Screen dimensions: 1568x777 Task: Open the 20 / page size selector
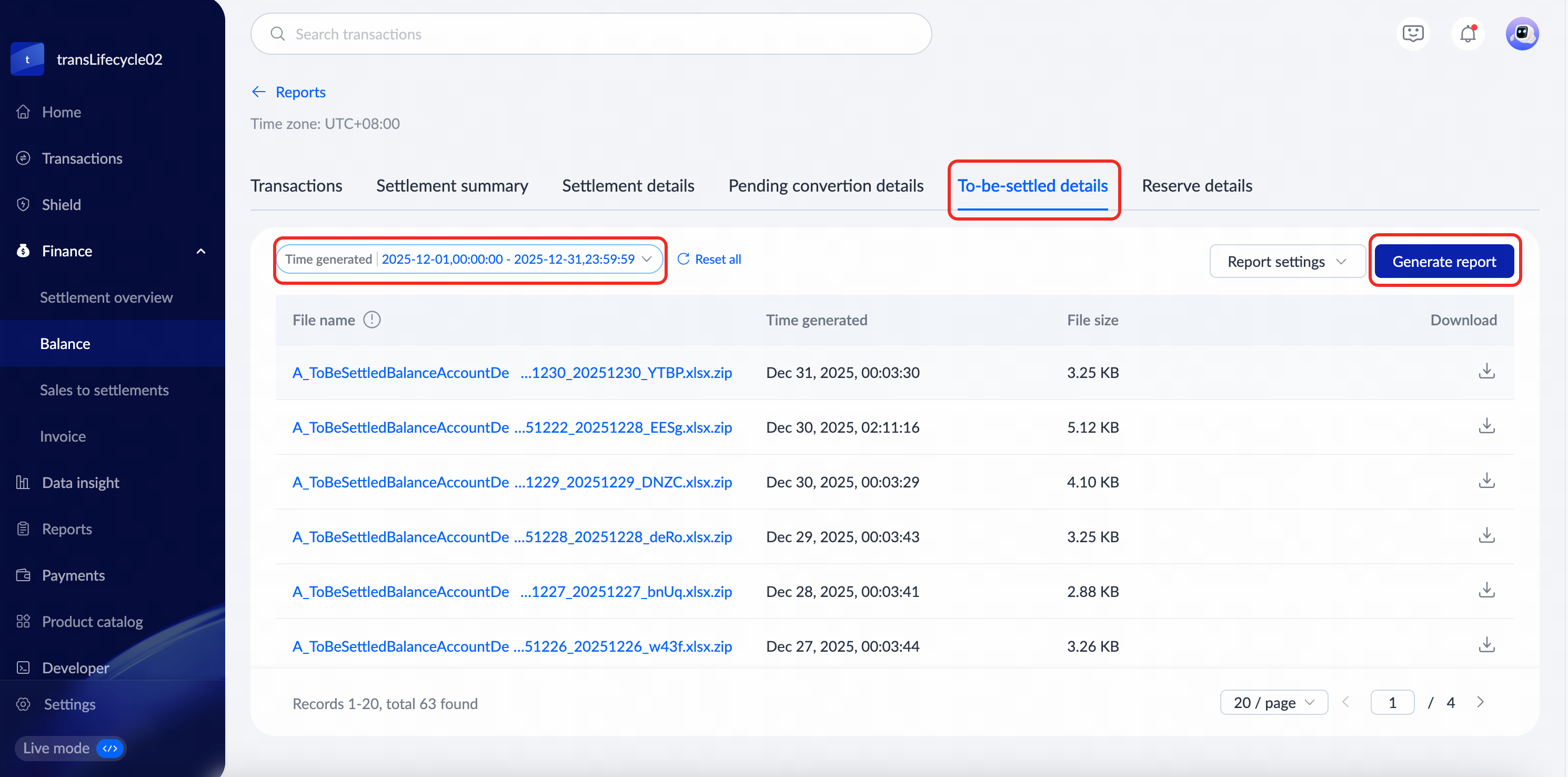1273,703
